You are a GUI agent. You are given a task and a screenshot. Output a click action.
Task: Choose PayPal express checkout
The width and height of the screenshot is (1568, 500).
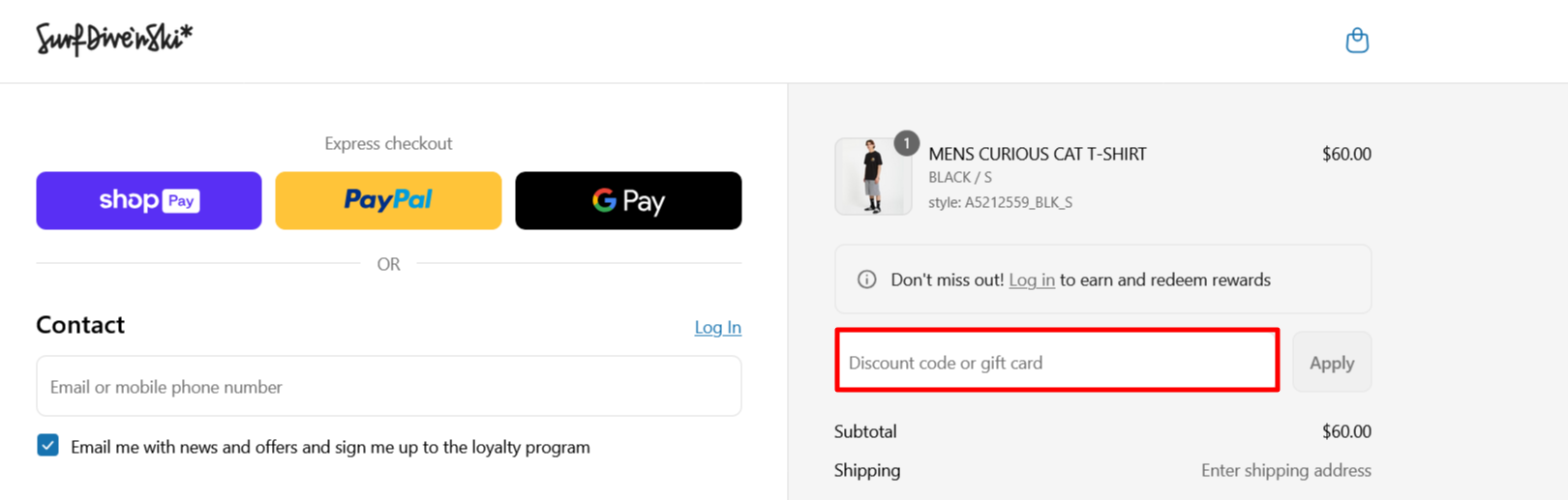pyautogui.click(x=388, y=200)
